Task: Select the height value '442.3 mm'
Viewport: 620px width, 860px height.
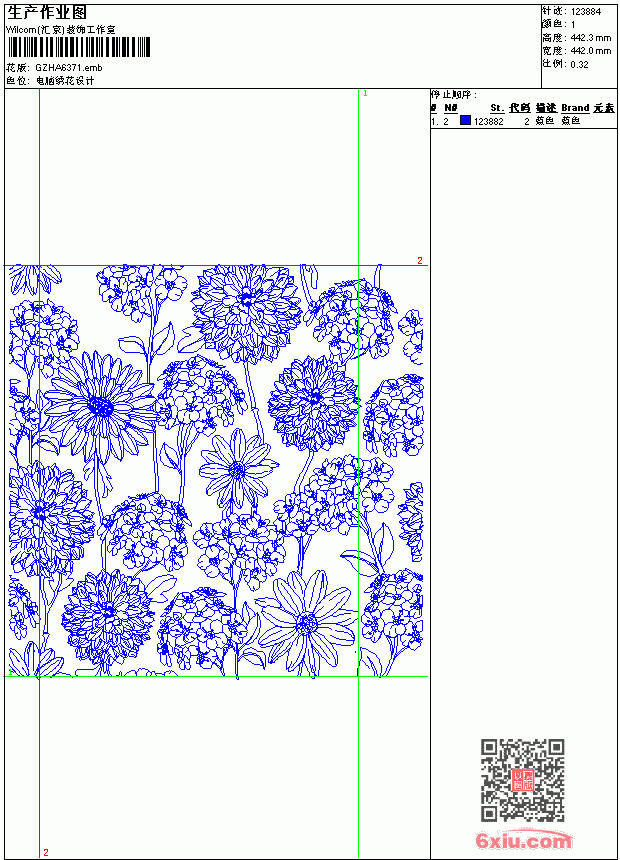Action: tap(590, 38)
